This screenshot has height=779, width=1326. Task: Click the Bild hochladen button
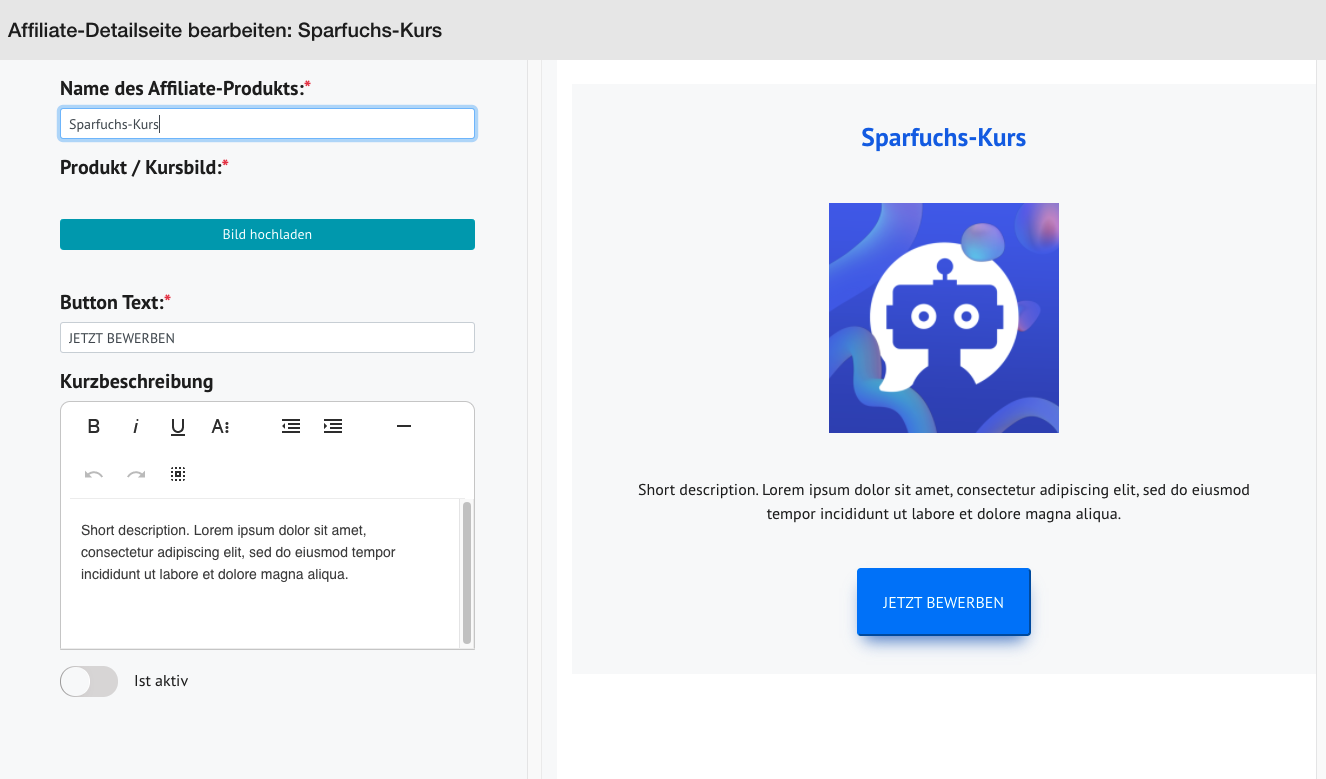267,234
